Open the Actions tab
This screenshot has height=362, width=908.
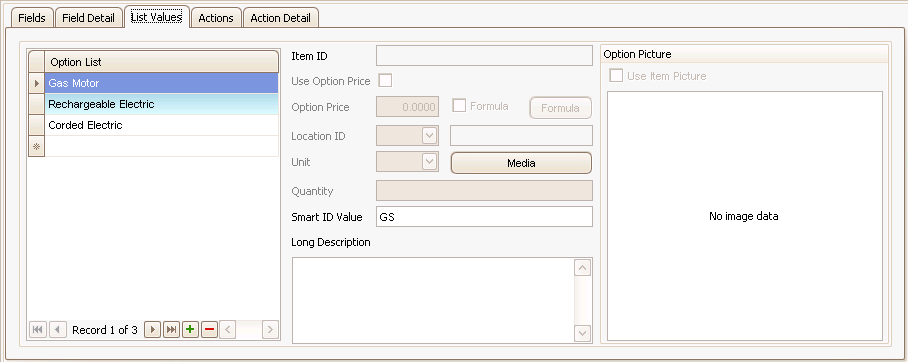(x=216, y=18)
